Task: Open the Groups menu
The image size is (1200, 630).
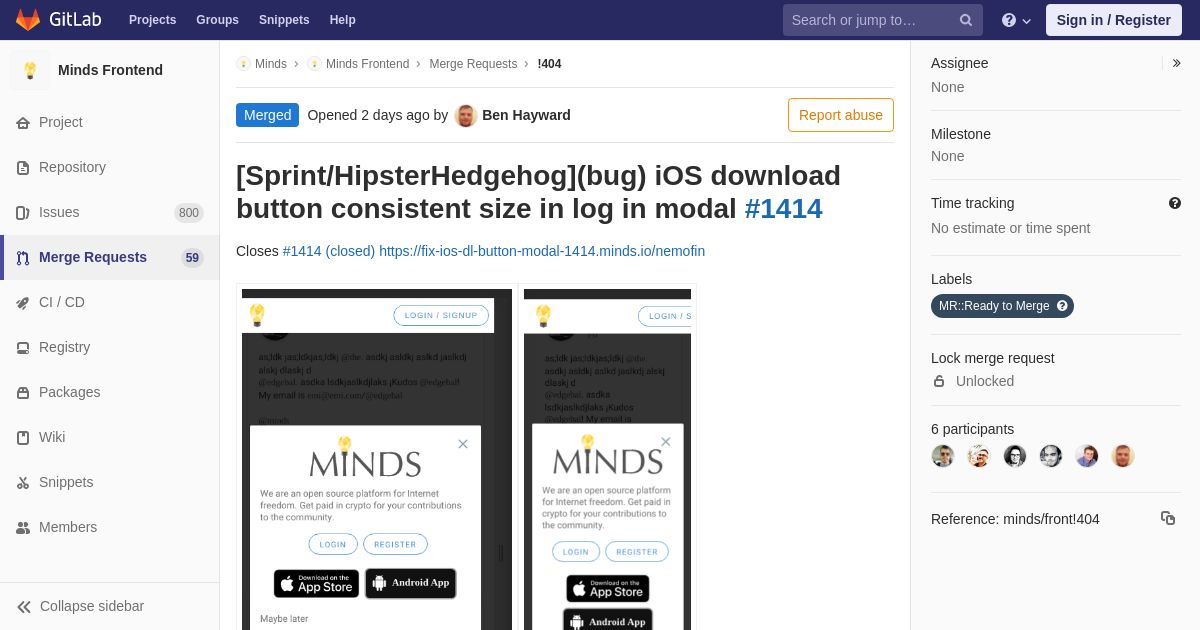Action: coord(217,20)
